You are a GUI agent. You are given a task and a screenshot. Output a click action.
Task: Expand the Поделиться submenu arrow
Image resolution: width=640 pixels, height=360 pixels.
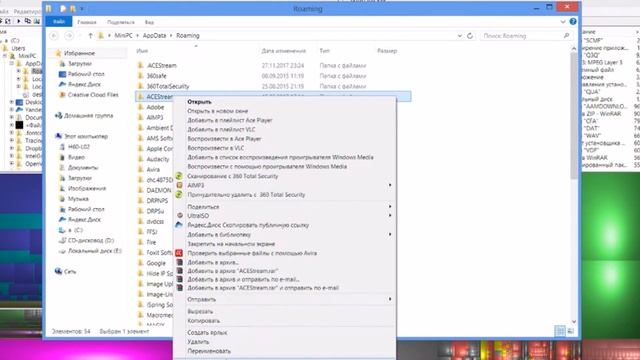tap(390, 207)
